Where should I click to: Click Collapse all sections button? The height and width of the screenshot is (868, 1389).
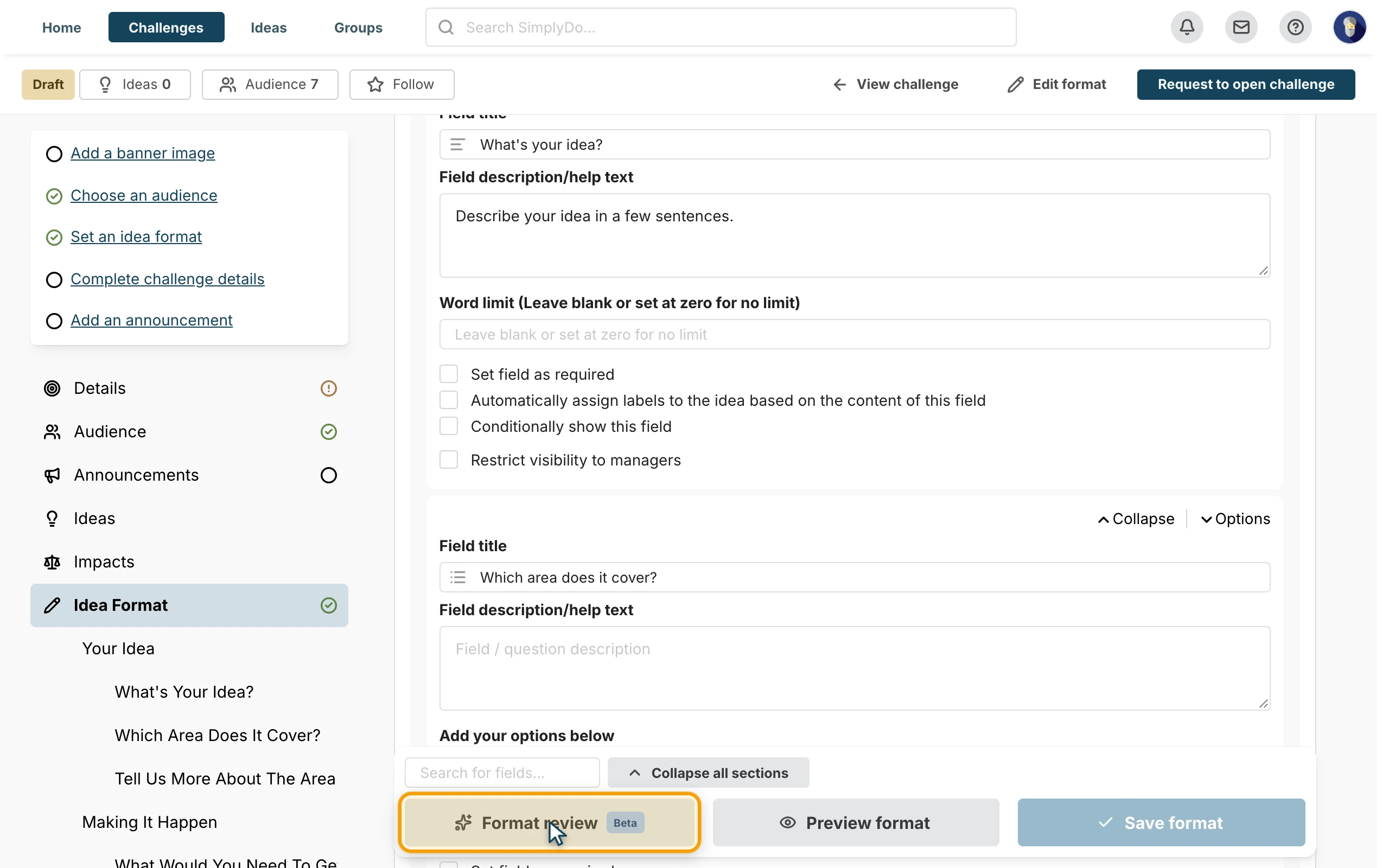coord(708,773)
